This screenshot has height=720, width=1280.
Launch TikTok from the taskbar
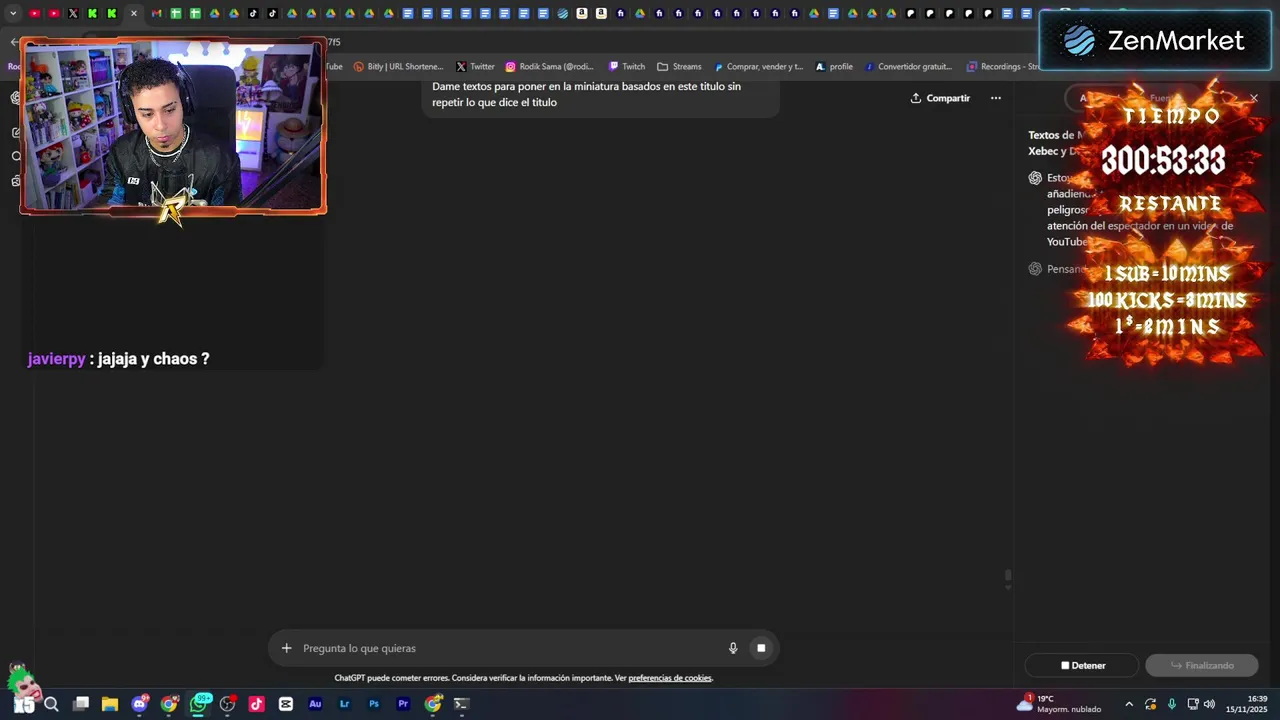tap(257, 704)
